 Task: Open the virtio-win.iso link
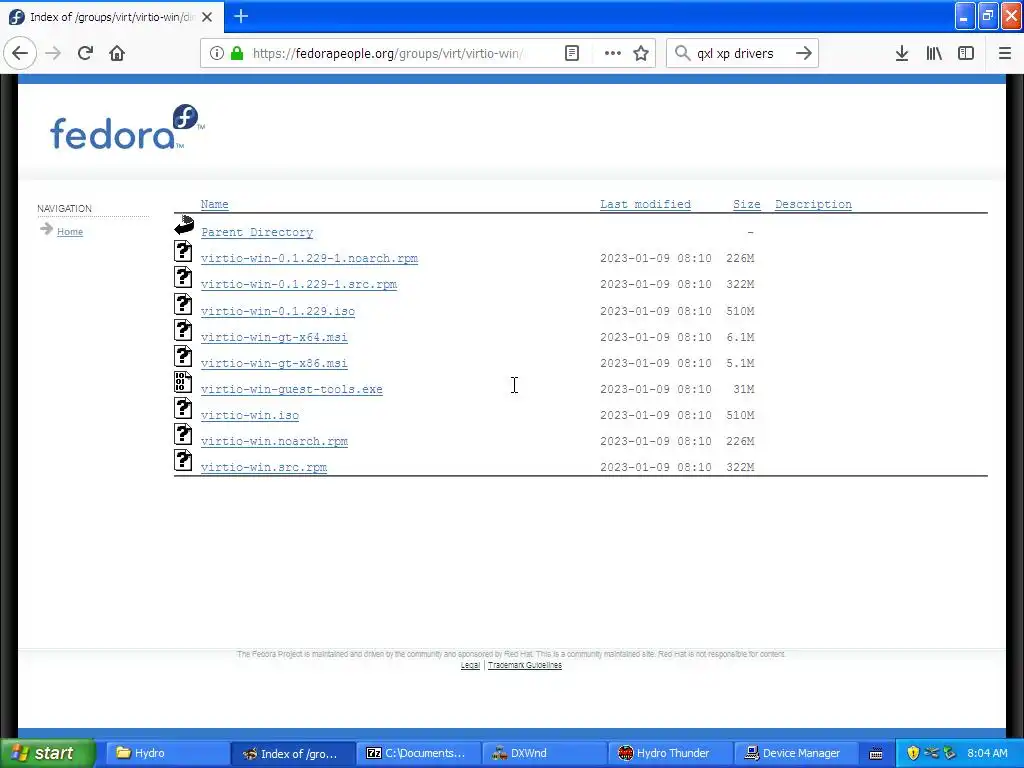tap(249, 415)
